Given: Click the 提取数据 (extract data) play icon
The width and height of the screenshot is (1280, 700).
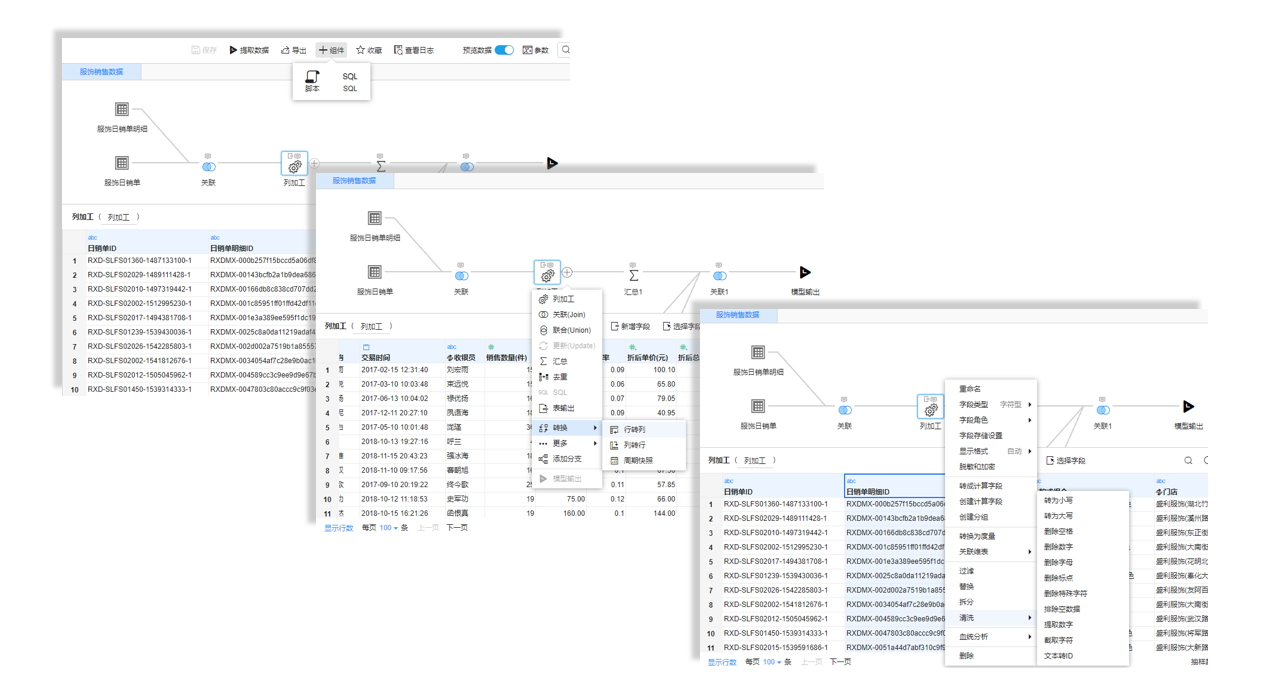Looking at the screenshot, I should (x=234, y=50).
